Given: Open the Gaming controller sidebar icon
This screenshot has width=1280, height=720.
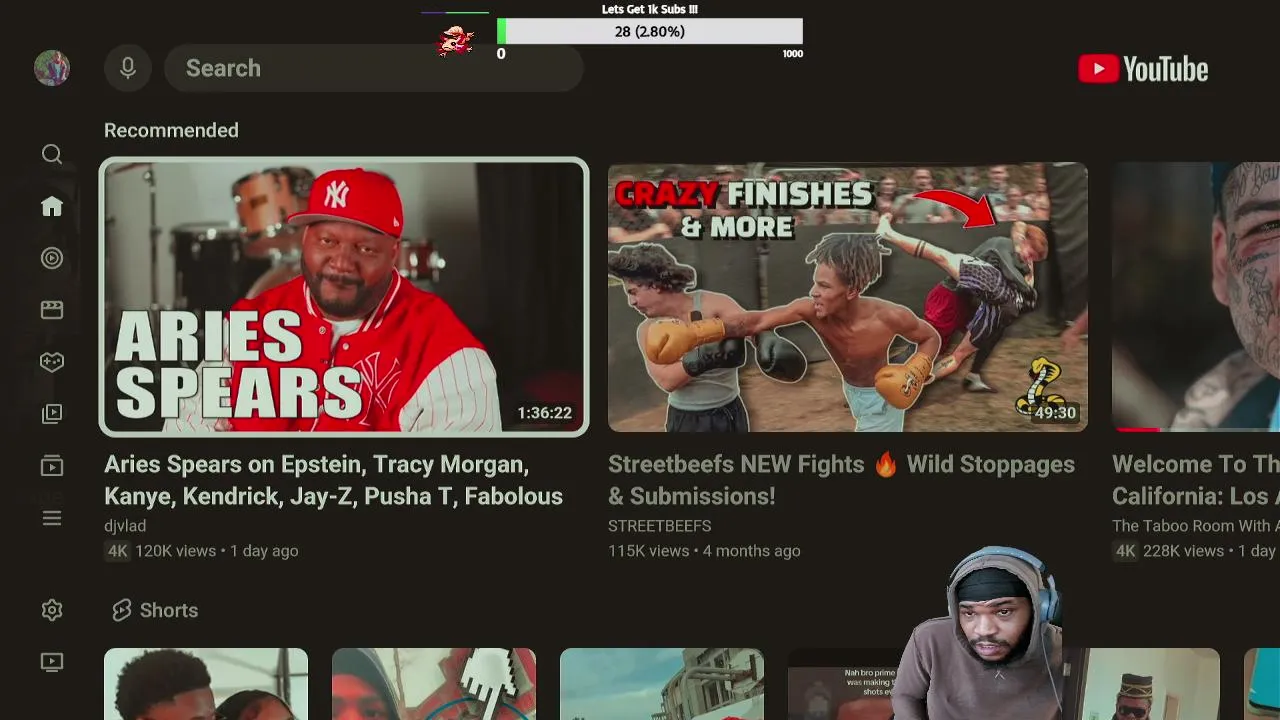Looking at the screenshot, I should 52,362.
